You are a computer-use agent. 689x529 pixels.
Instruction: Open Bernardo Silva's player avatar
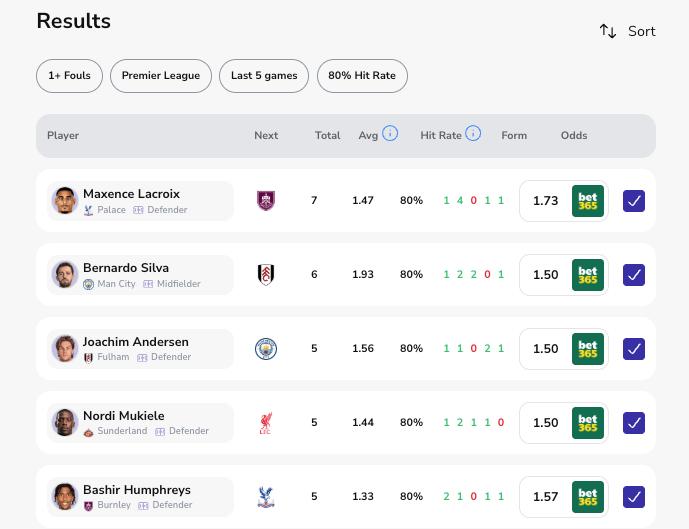pyautogui.click(x=65, y=275)
